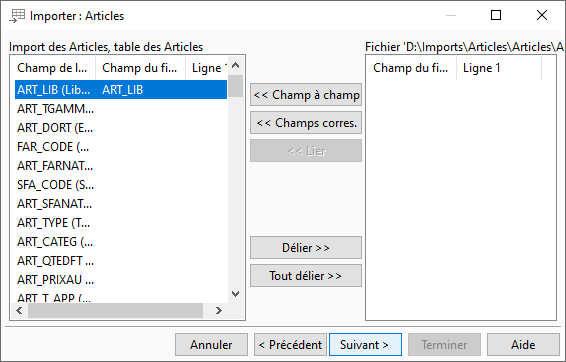The width and height of the screenshot is (566, 362).
Task: Click the scroll down arrow in field list
Action: click(236, 294)
